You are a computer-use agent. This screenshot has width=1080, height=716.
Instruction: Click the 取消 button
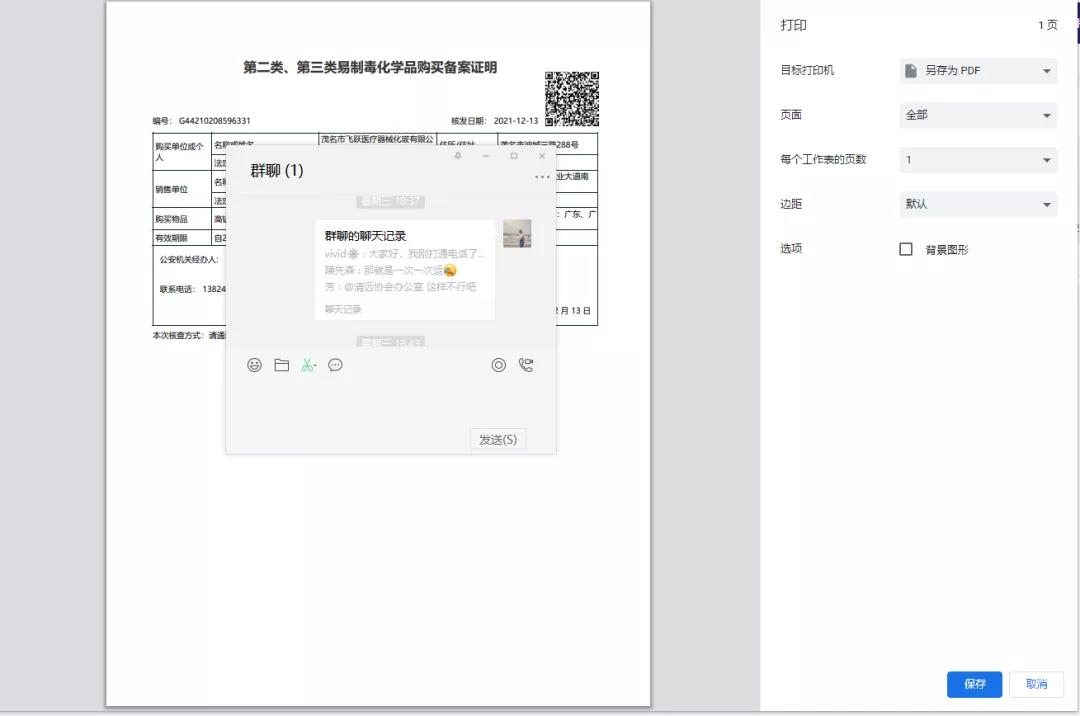pos(1036,684)
